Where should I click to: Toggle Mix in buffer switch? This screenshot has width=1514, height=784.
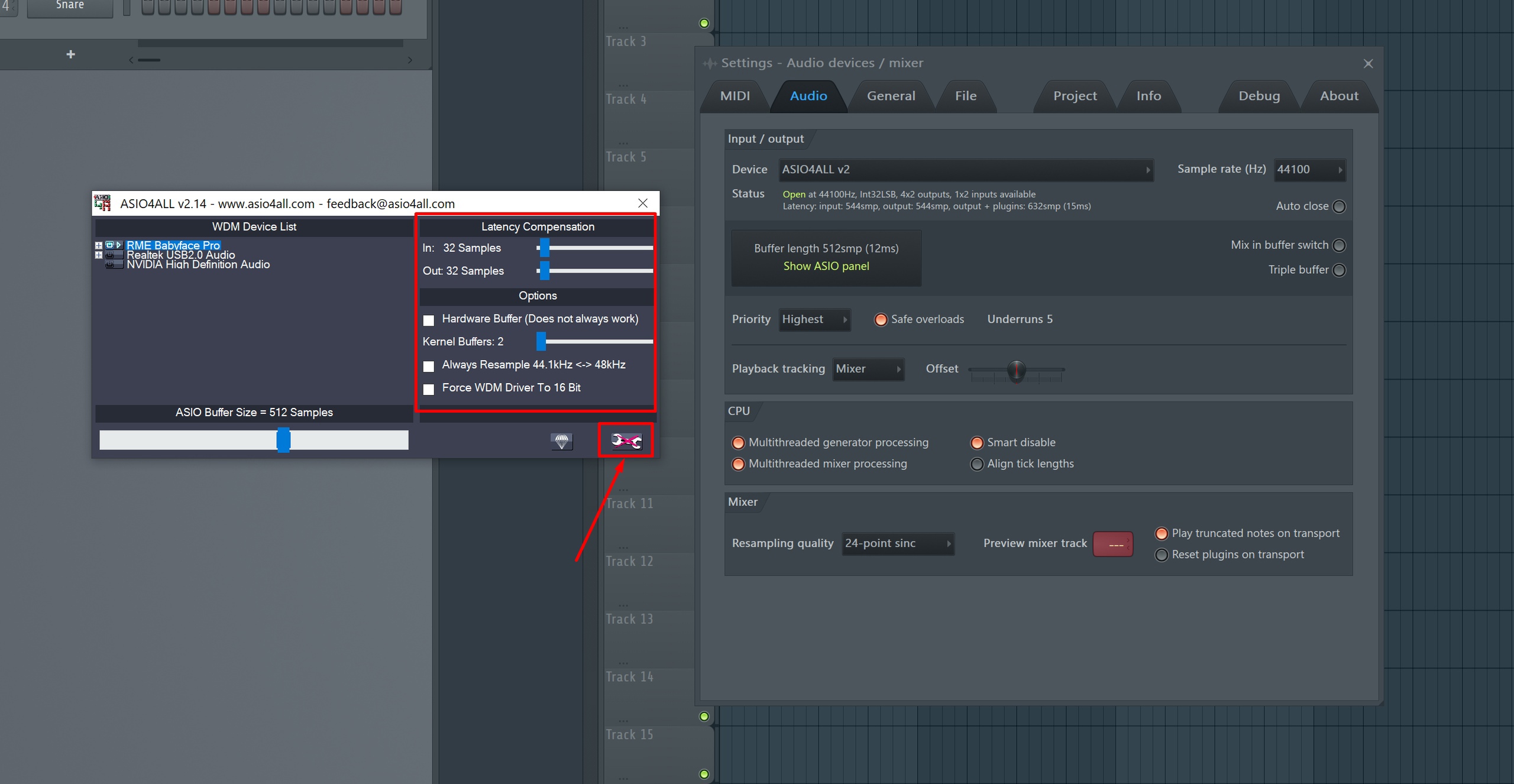1339,245
